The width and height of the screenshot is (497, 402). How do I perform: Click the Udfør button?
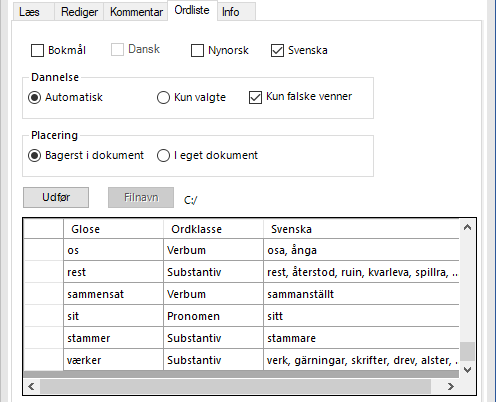[x=56, y=197]
